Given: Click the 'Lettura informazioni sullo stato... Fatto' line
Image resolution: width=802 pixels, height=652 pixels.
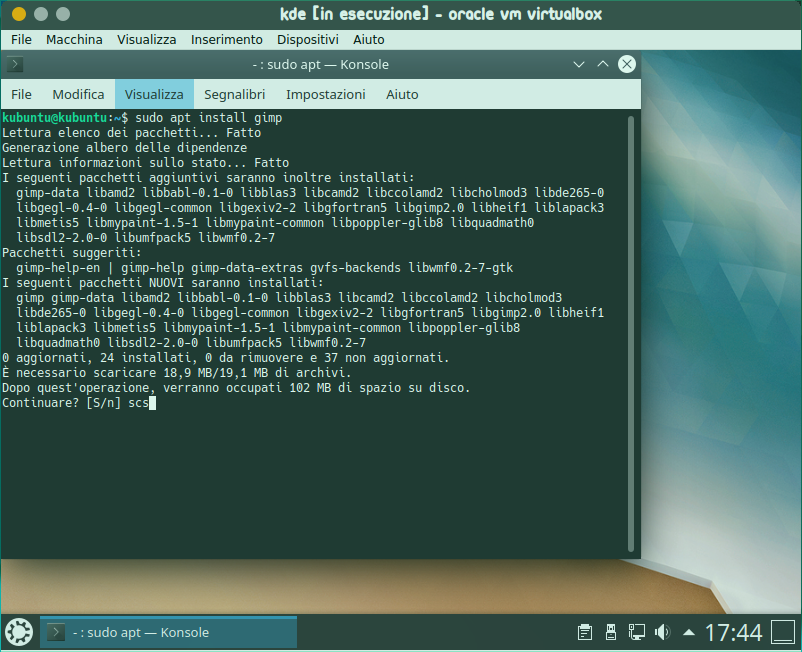Looking at the screenshot, I should (x=146, y=163).
